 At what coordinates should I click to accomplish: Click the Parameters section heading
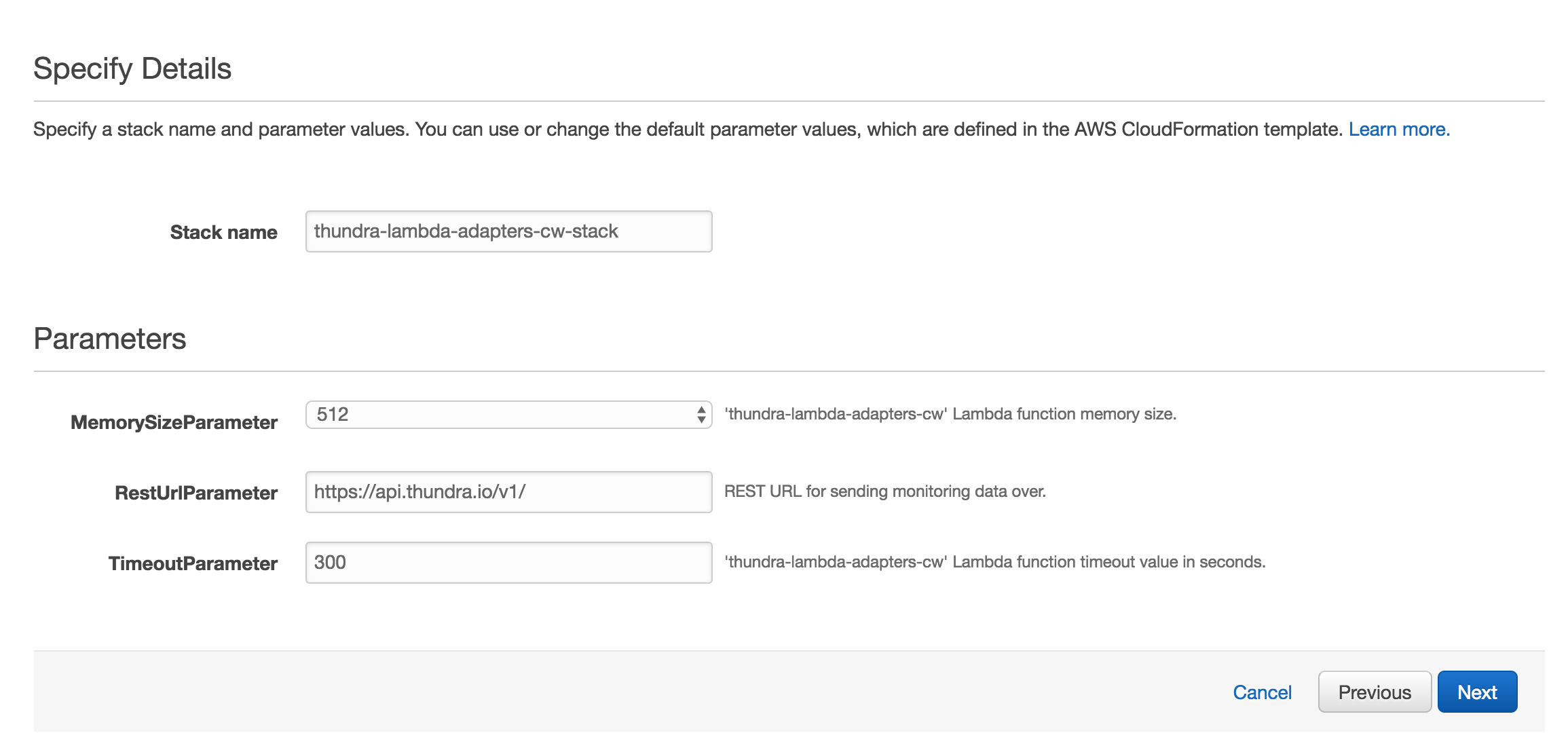(x=110, y=339)
